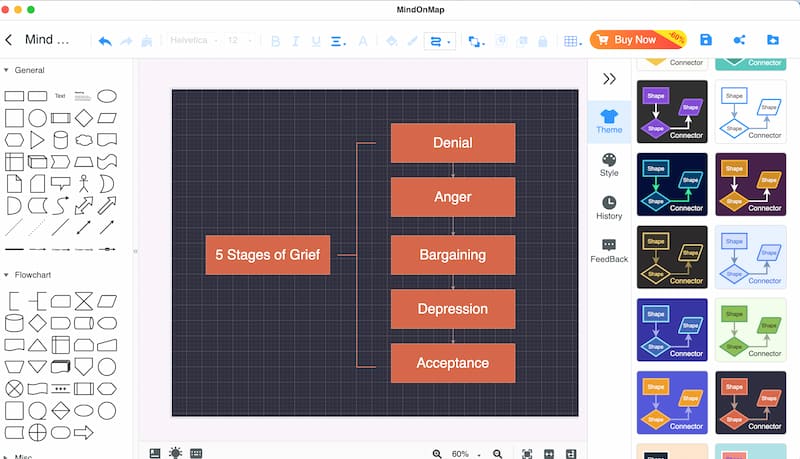800x459 pixels.
Task: Undo the last action
Action: [x=105, y=41]
